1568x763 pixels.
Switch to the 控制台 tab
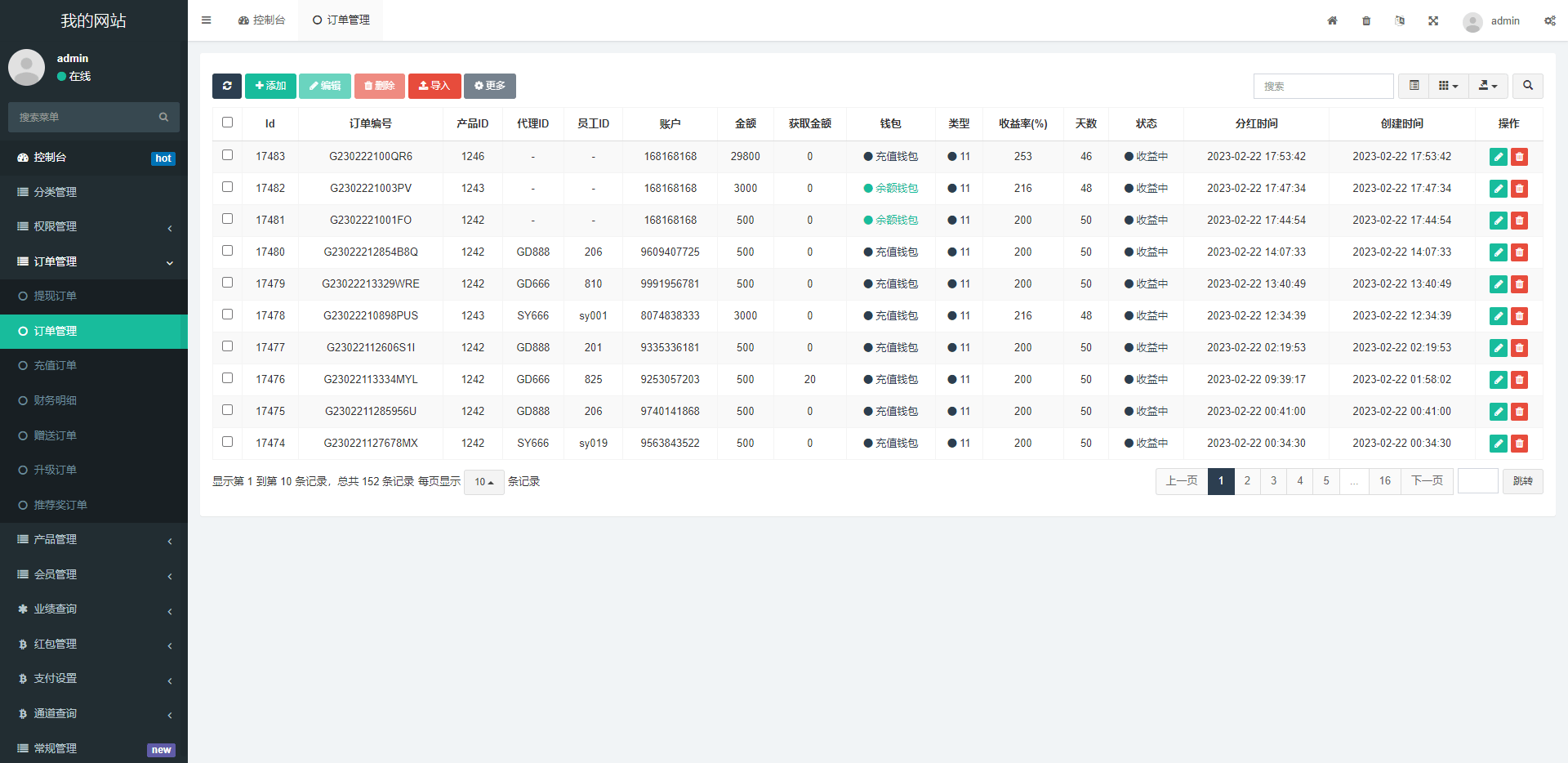click(261, 20)
